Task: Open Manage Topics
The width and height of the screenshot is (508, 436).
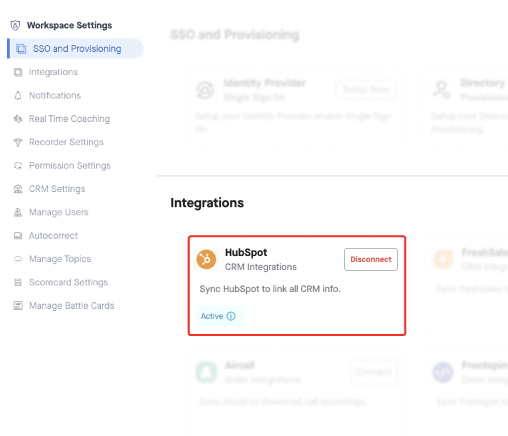Action: click(60, 259)
